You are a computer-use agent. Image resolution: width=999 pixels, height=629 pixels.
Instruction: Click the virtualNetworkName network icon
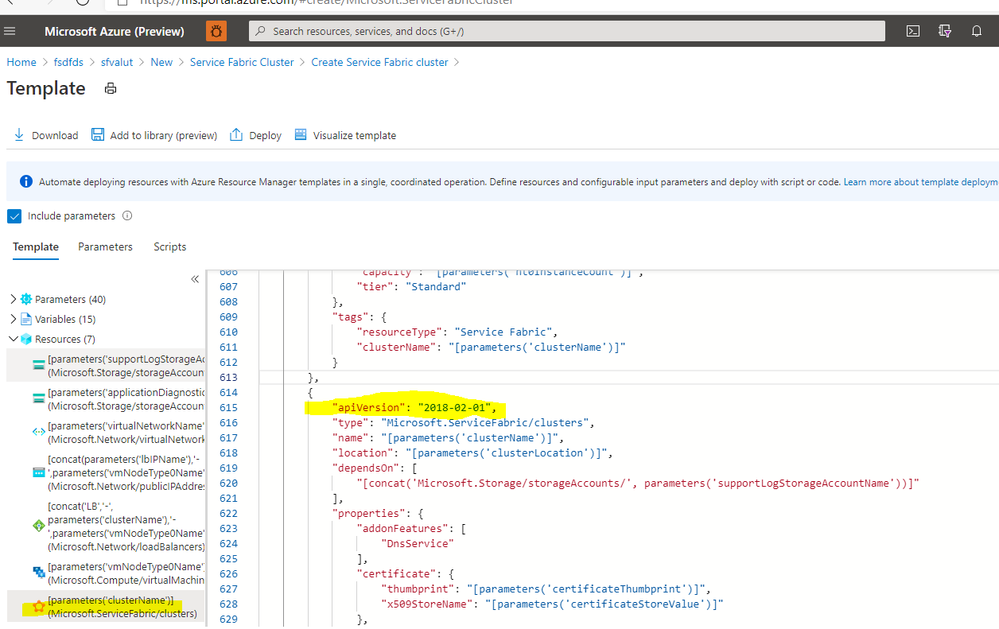click(39, 432)
